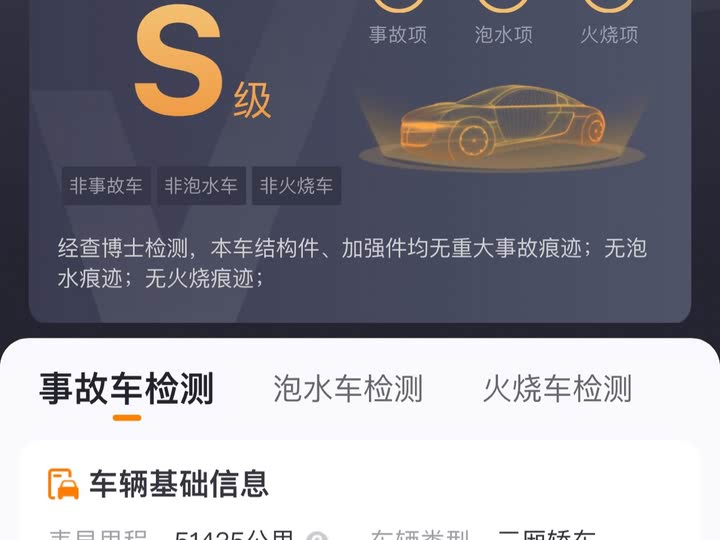Click the 51425公里 mileage value
The width and height of the screenshot is (720, 540).
(234, 534)
